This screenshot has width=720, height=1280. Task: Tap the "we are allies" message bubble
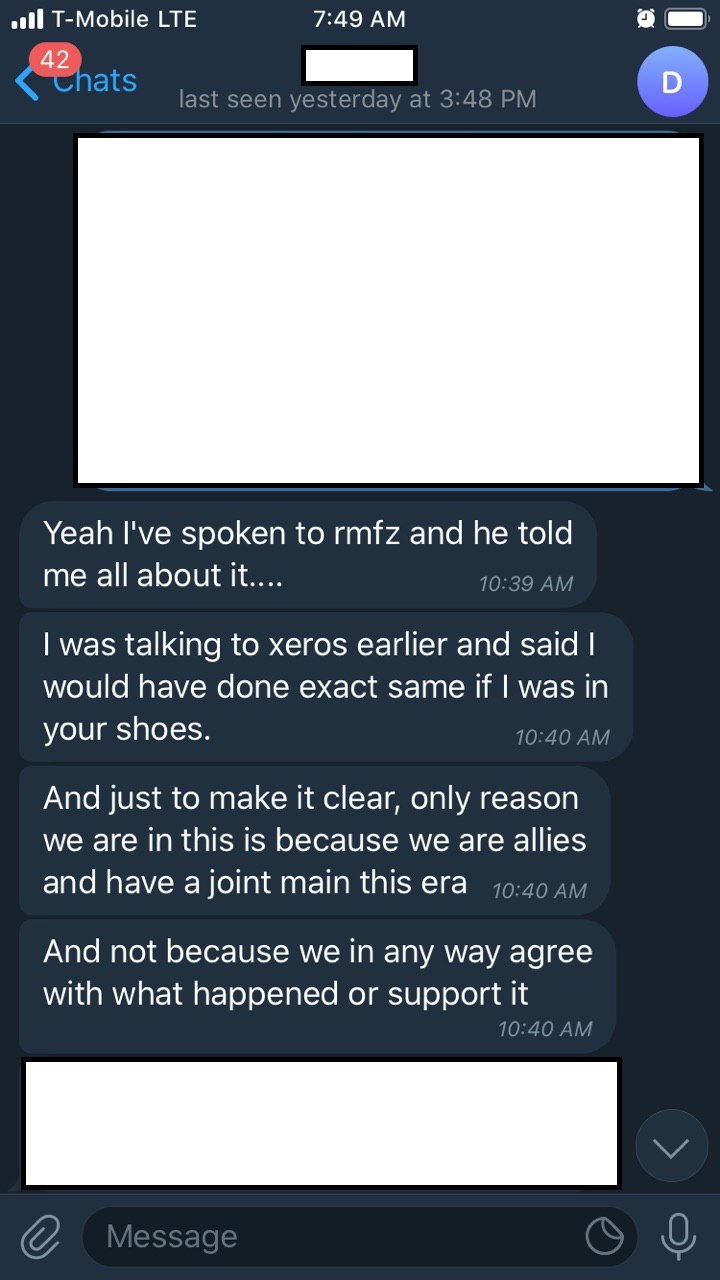[314, 840]
